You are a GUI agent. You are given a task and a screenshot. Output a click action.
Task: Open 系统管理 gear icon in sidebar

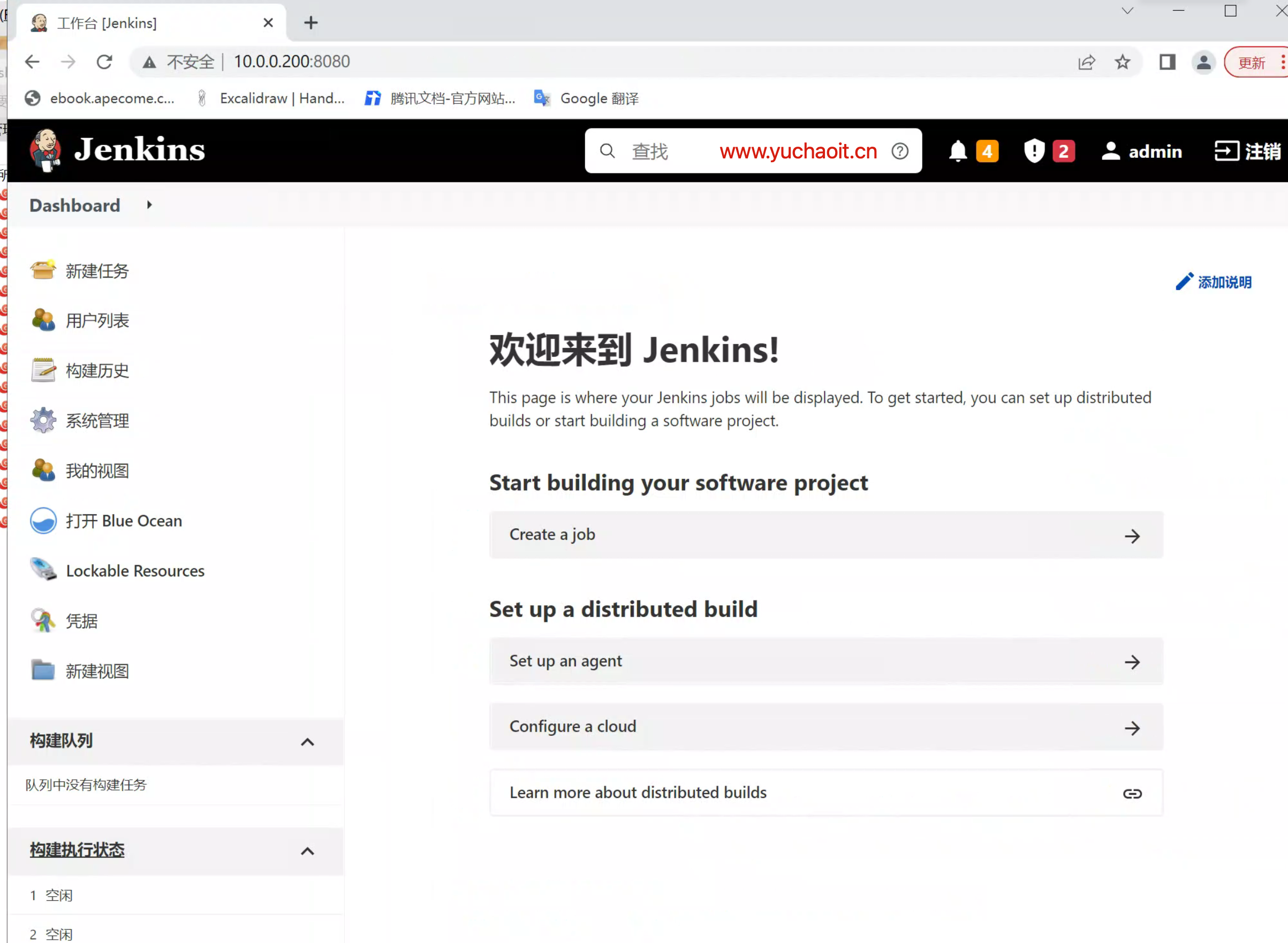tap(43, 421)
